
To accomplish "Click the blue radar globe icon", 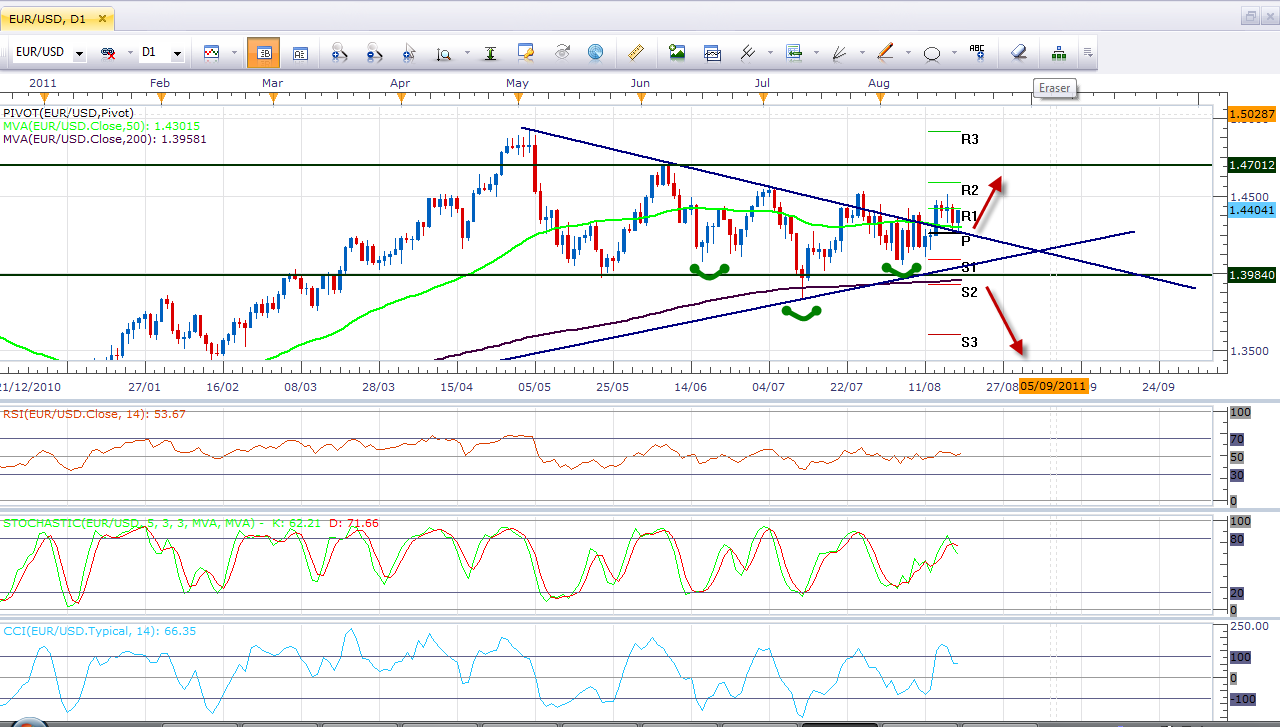I will (x=595, y=52).
